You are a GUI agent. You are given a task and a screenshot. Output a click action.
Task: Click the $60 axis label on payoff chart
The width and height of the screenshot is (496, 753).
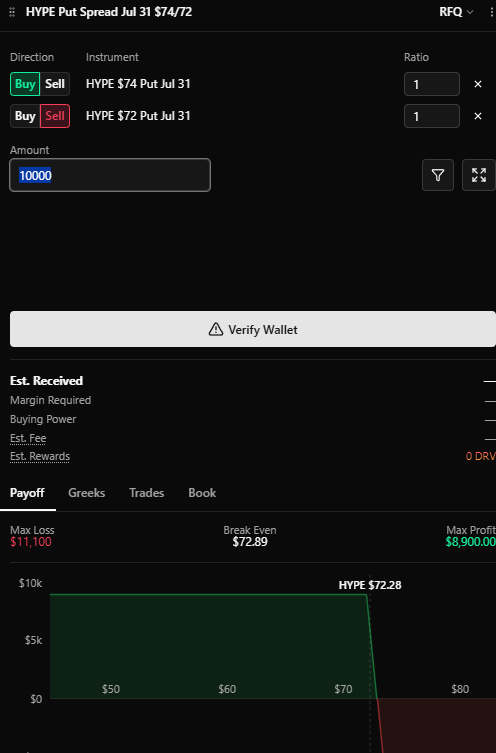click(x=227, y=689)
